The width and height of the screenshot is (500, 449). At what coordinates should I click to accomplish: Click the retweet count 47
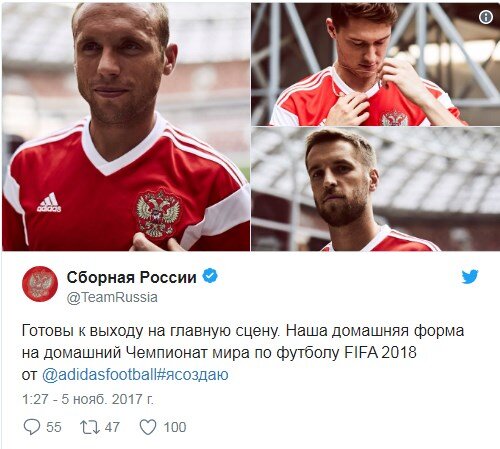(112, 427)
